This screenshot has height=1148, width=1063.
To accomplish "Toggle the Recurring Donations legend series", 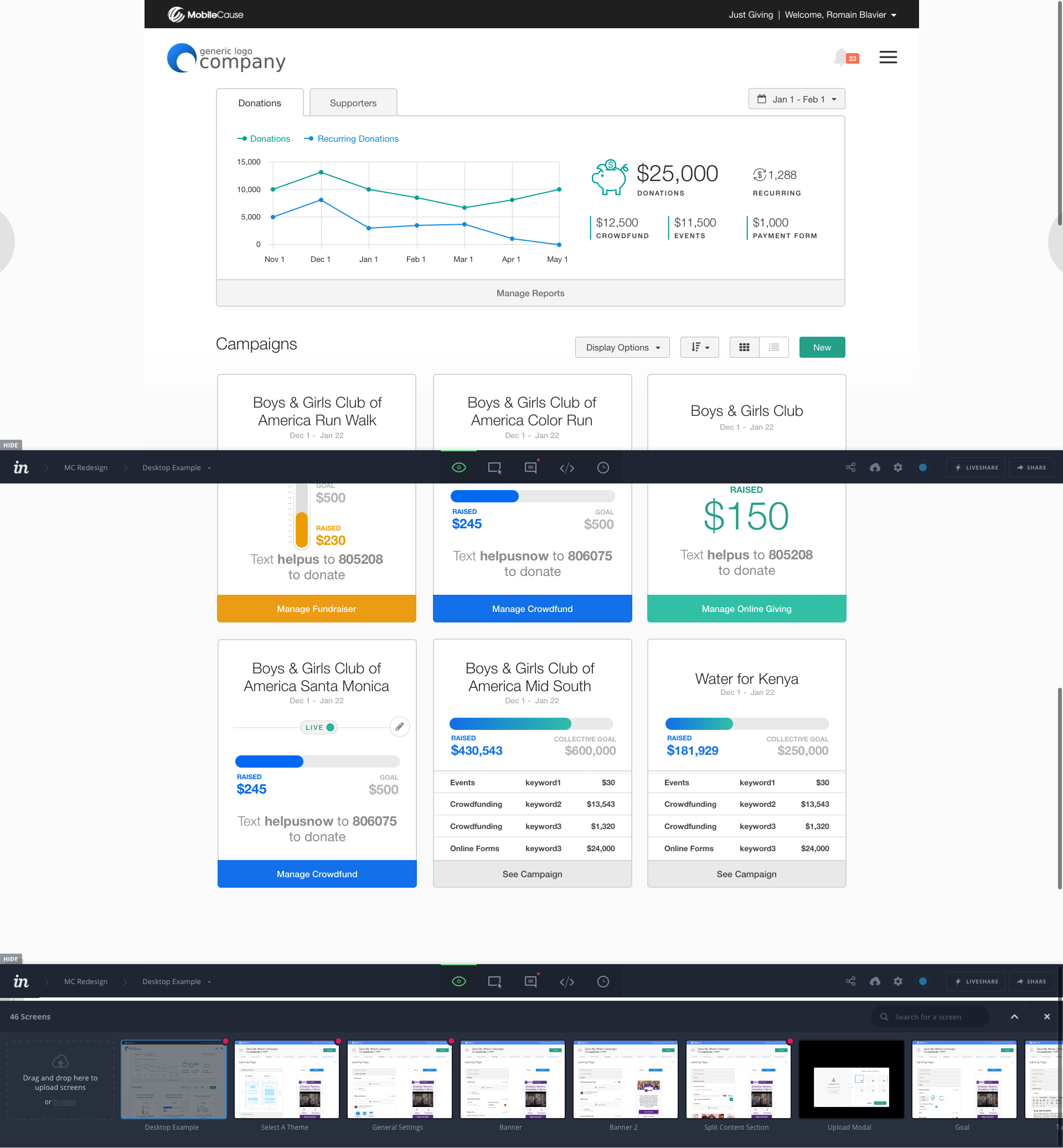I will pos(351,138).
